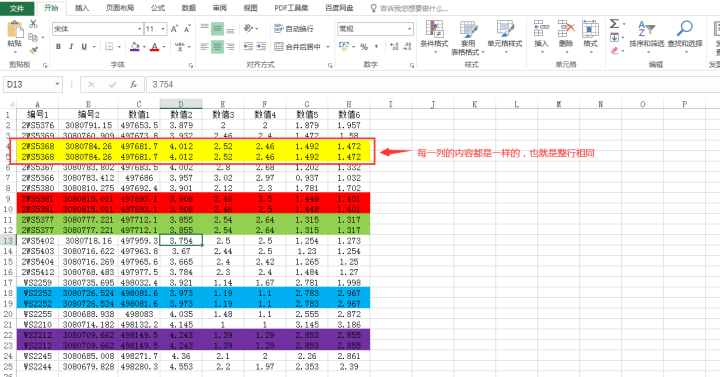Screen dimensions: 720x377
Task: Switch to the 页面布局 tab
Action: click(x=120, y=8)
